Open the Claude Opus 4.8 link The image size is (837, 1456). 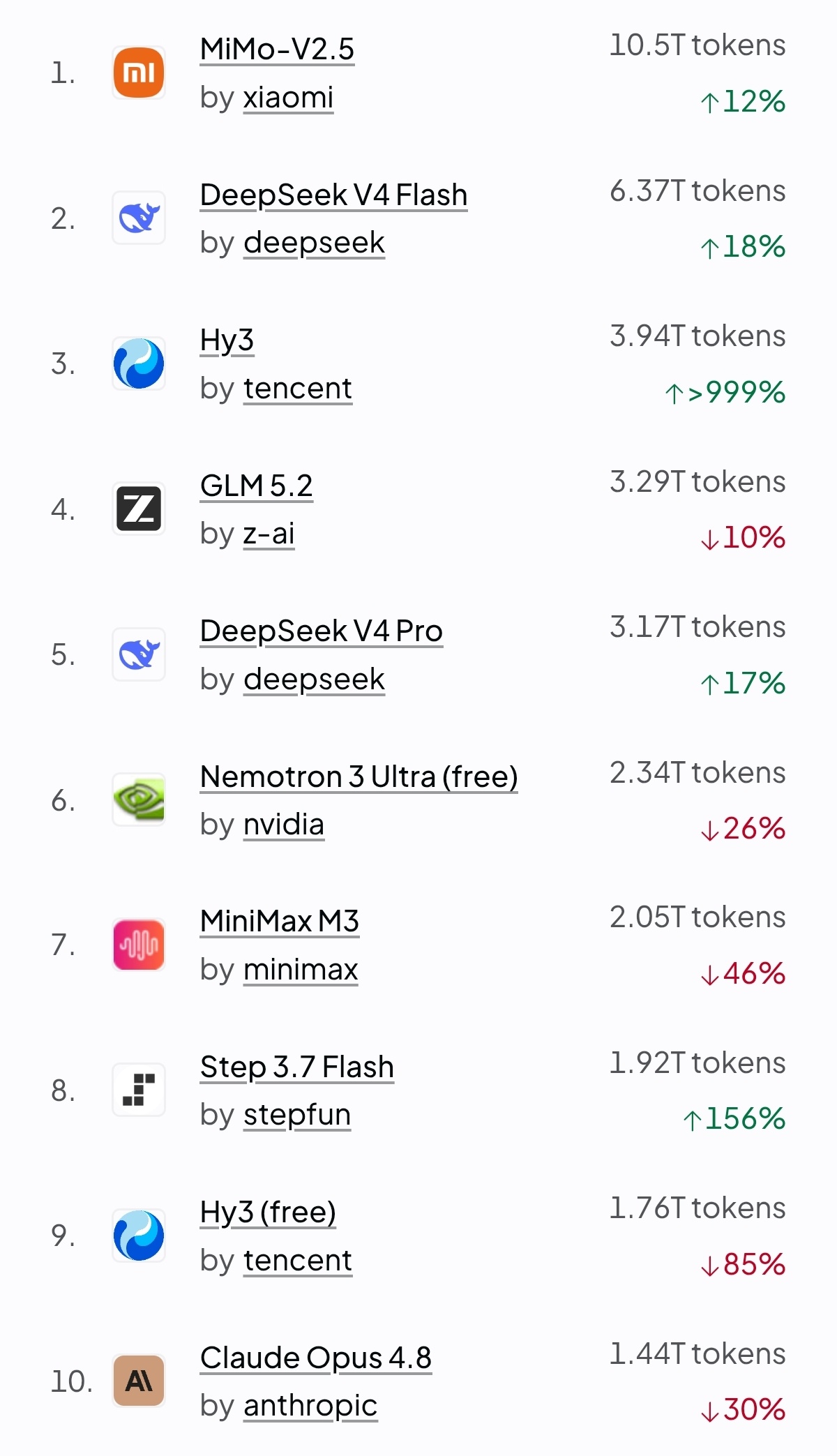[x=315, y=1358]
